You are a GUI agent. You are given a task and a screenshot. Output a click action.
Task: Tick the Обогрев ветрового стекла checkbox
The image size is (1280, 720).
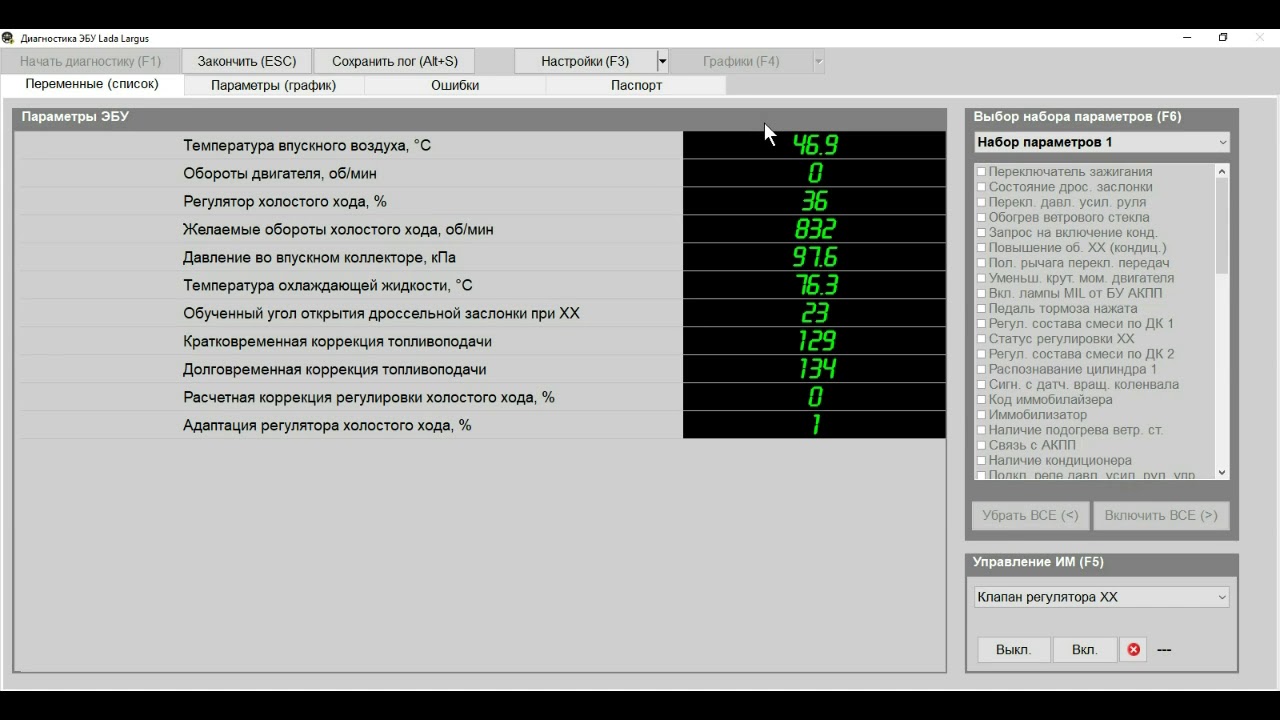[982, 218]
